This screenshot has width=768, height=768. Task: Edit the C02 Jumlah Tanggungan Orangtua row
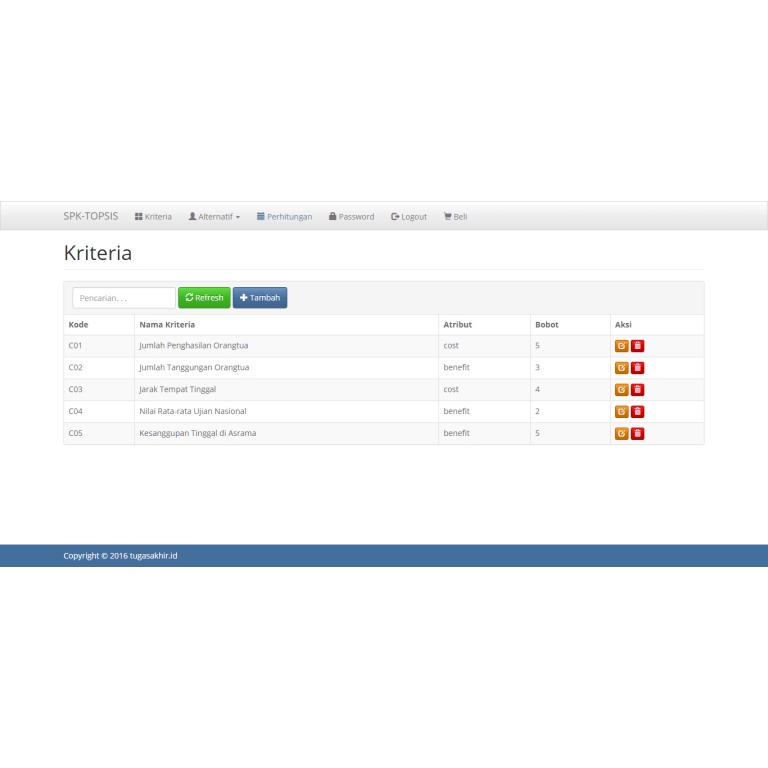(x=622, y=368)
